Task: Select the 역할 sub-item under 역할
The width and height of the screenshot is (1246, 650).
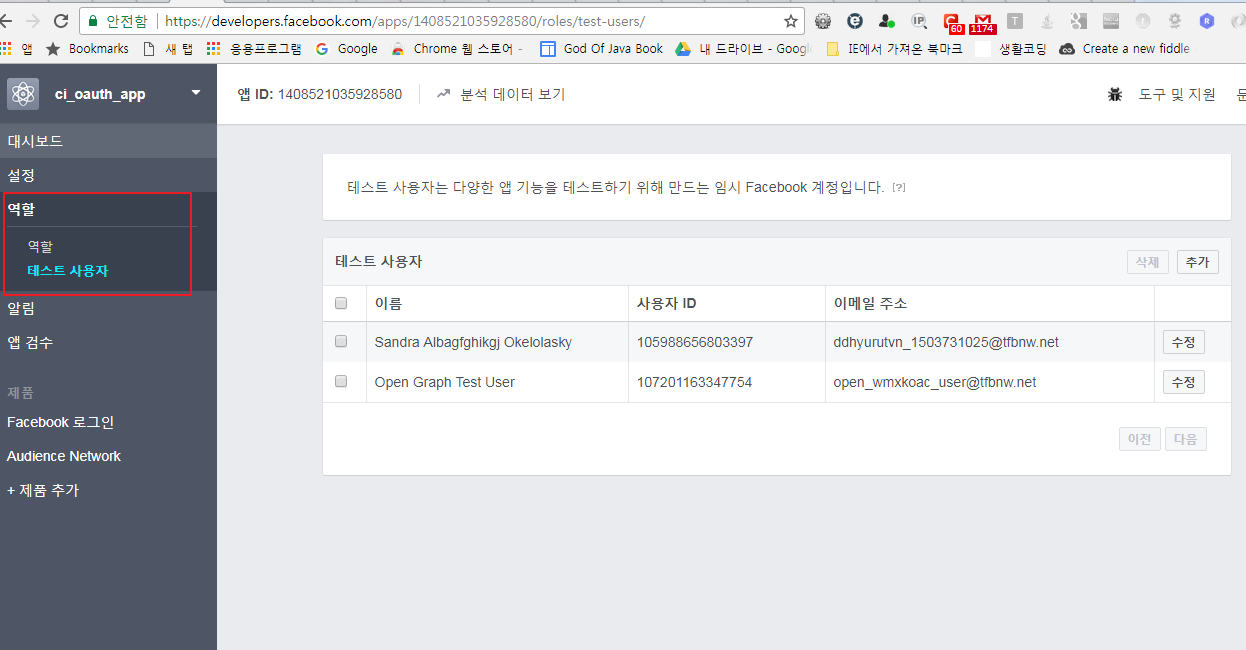Action: 40,246
